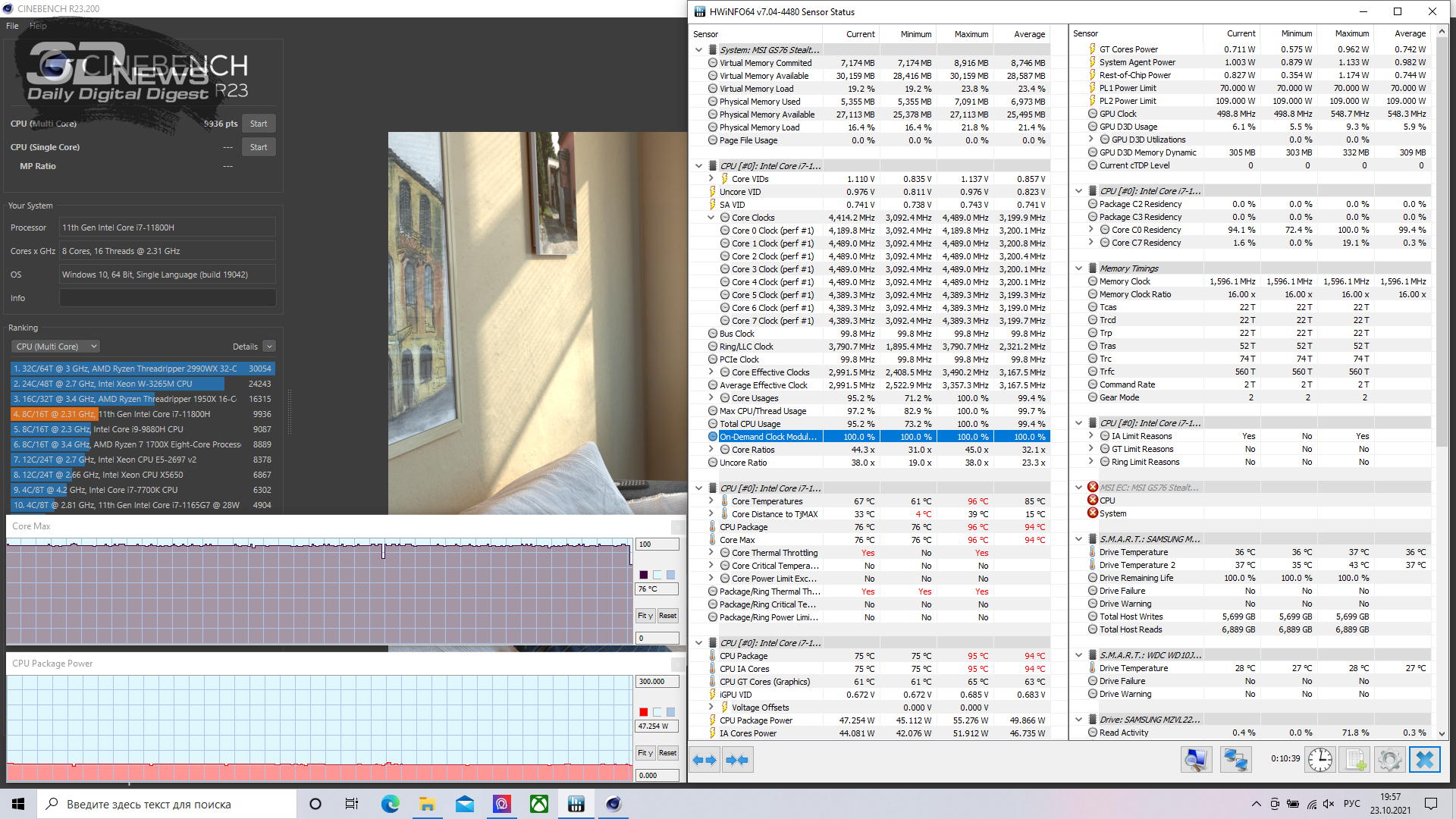Switch to Cinebench via its taskbar icon

click(613, 804)
